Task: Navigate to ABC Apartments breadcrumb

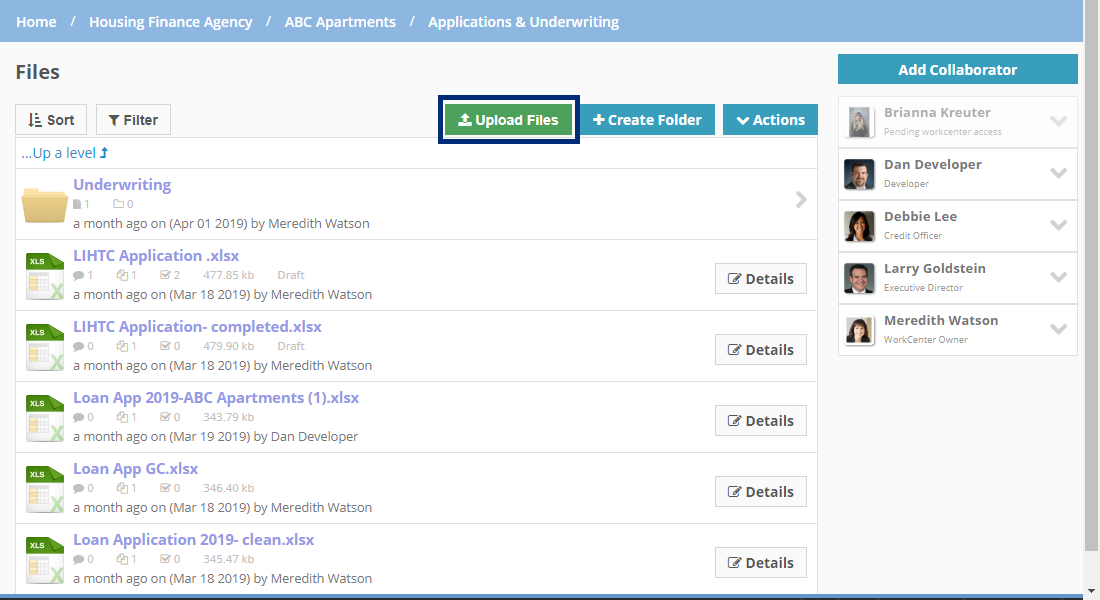Action: (x=340, y=22)
